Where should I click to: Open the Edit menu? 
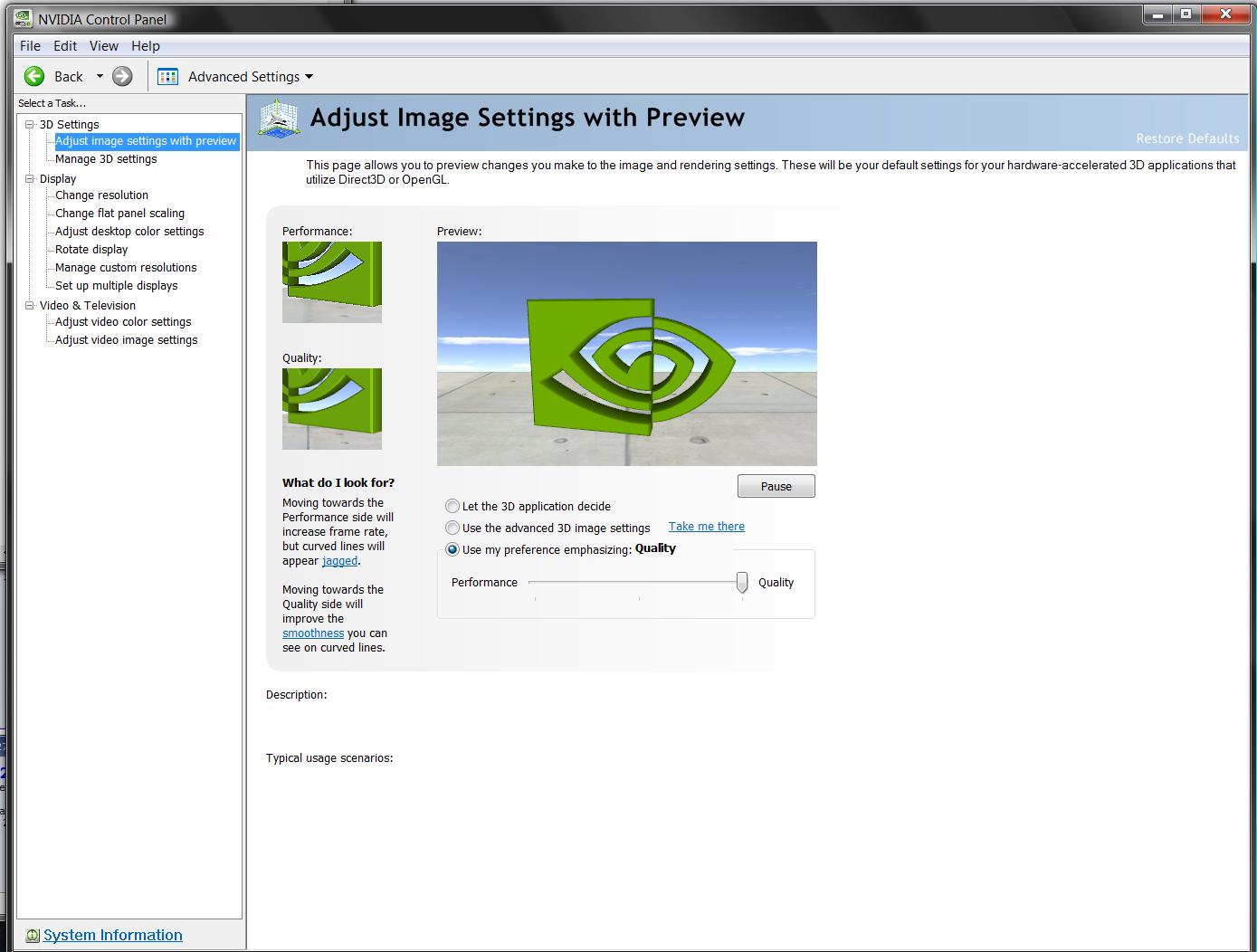coord(65,45)
